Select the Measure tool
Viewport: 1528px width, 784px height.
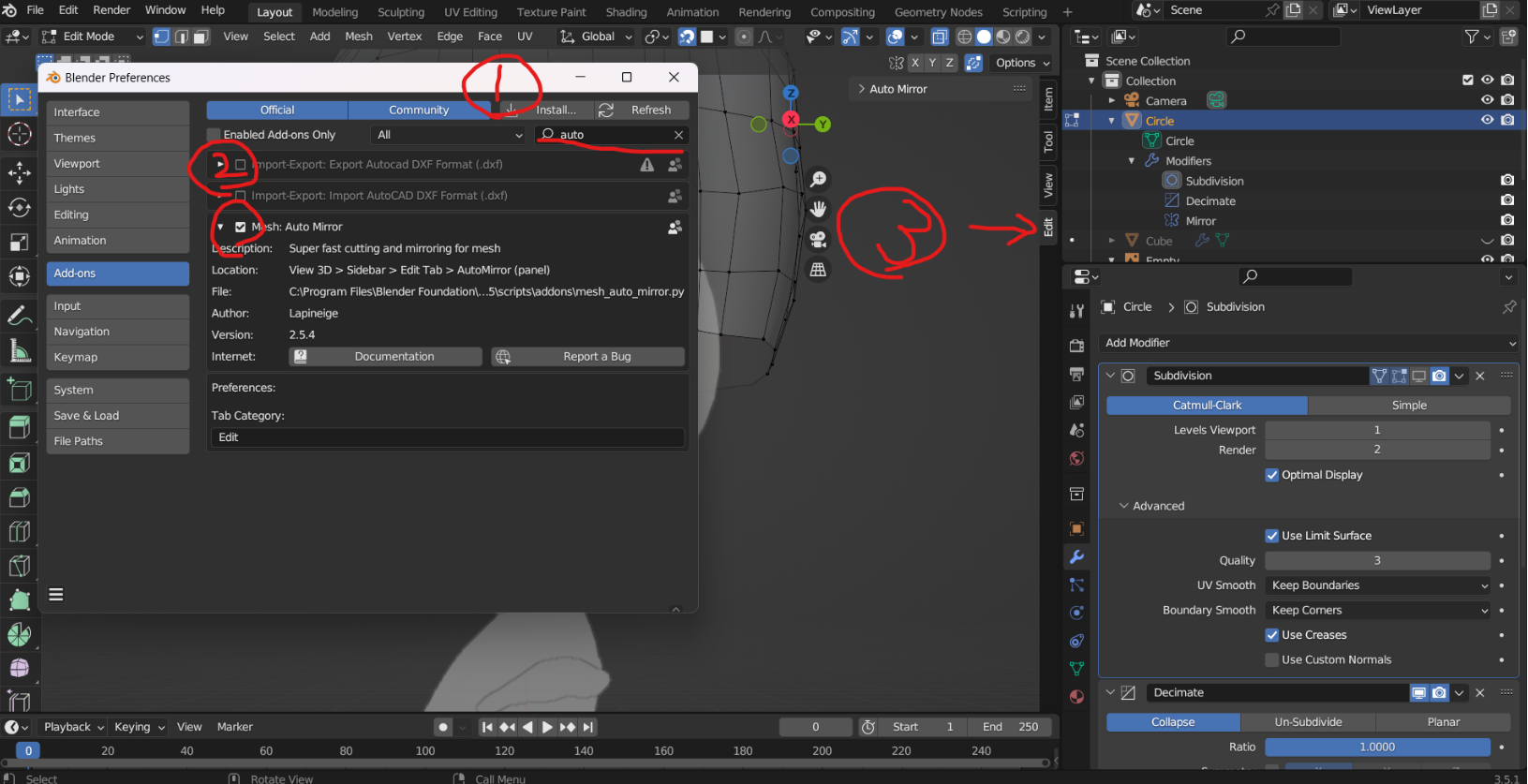(20, 351)
